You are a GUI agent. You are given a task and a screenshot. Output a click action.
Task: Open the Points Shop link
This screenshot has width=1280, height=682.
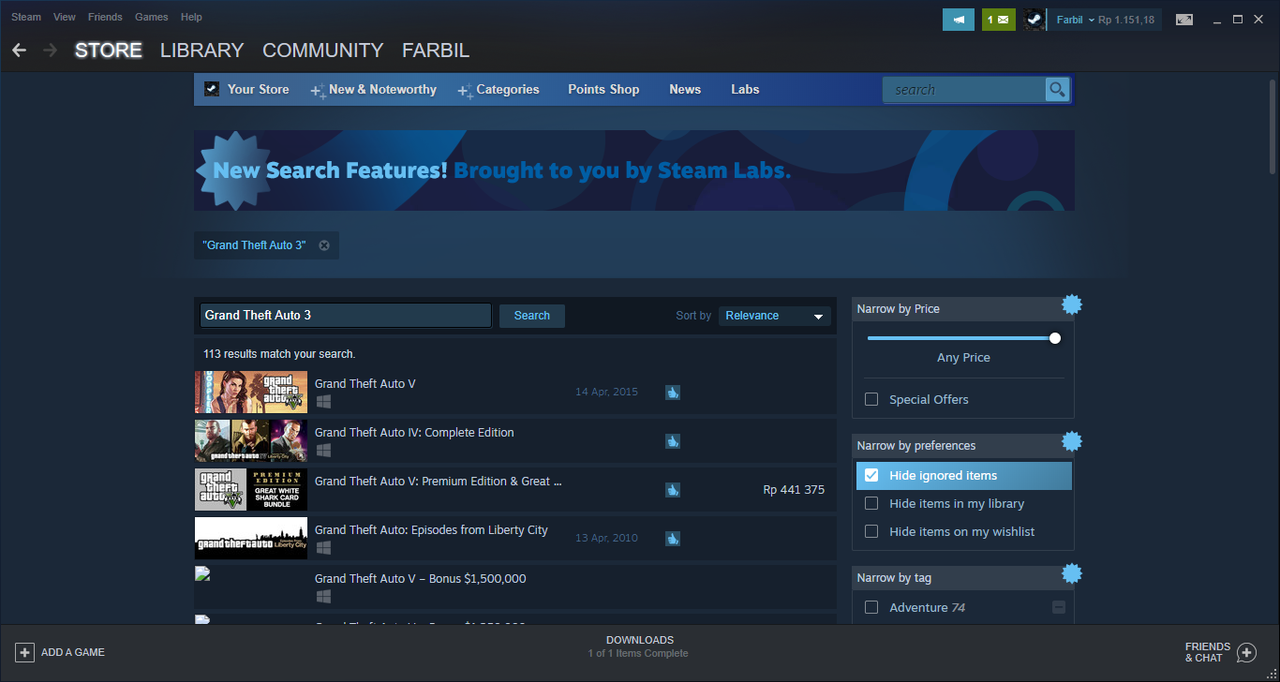pyautogui.click(x=603, y=89)
